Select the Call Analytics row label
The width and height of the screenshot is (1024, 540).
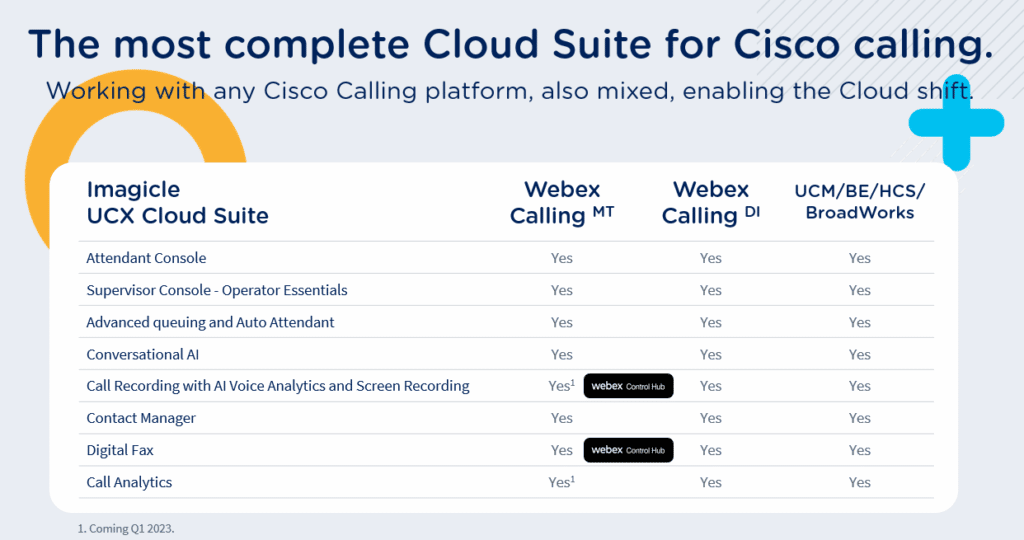(x=129, y=482)
